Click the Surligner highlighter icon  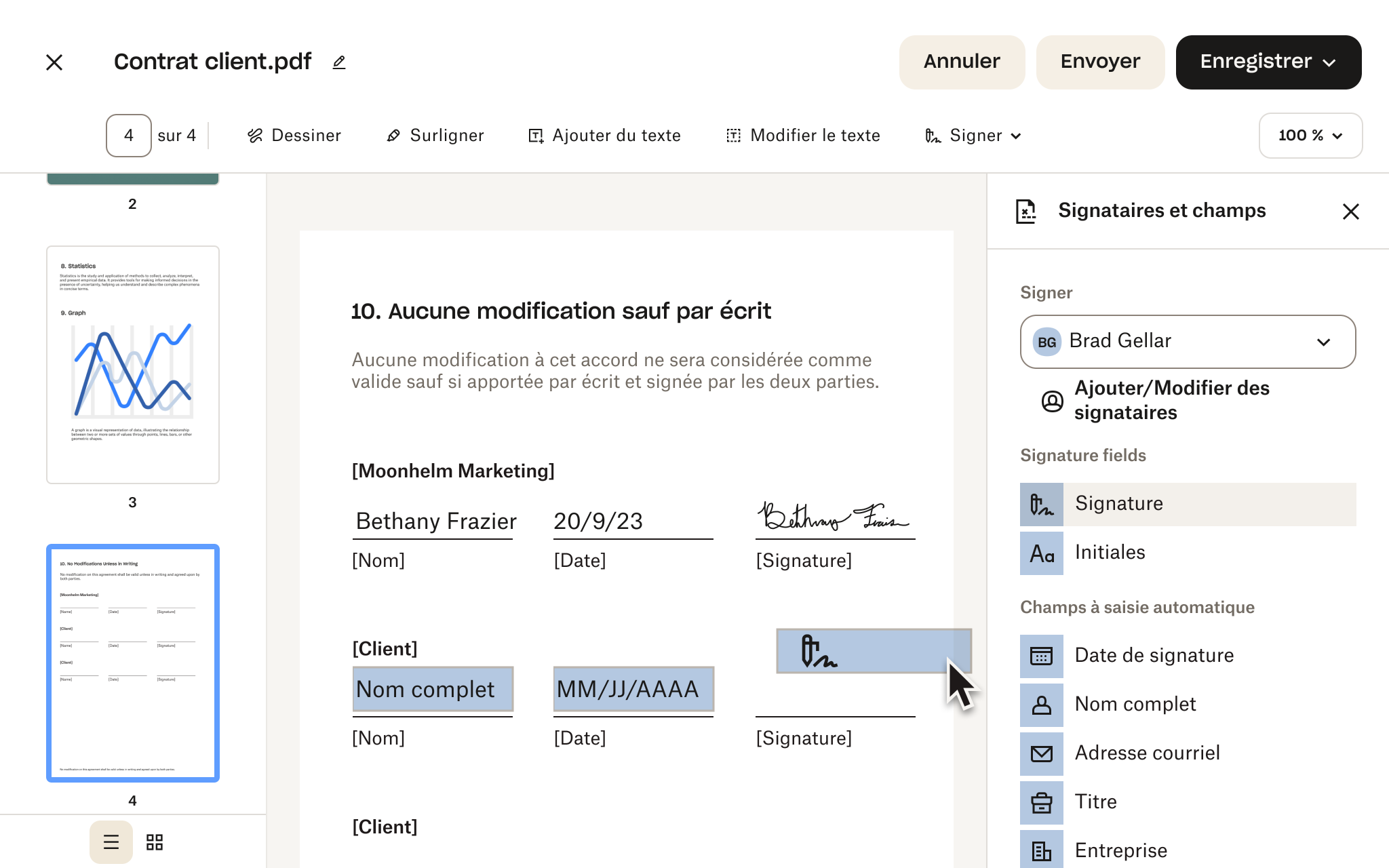coord(393,136)
